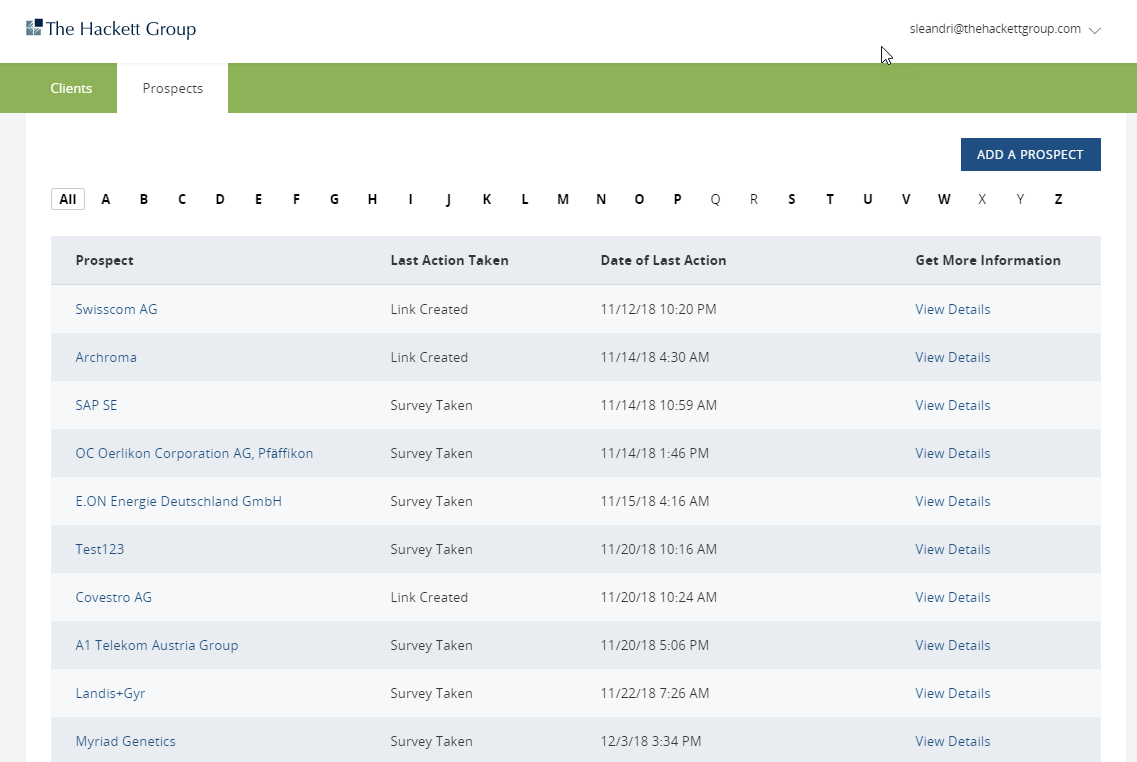Screen dimensions: 1137x762
Task: View Details for SAP SE
Action: point(953,405)
